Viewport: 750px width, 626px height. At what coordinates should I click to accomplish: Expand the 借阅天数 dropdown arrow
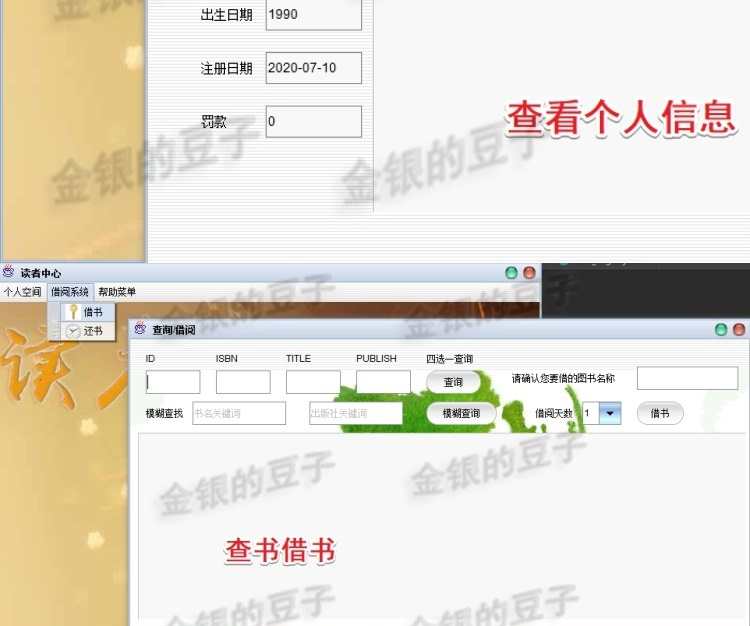(610, 413)
